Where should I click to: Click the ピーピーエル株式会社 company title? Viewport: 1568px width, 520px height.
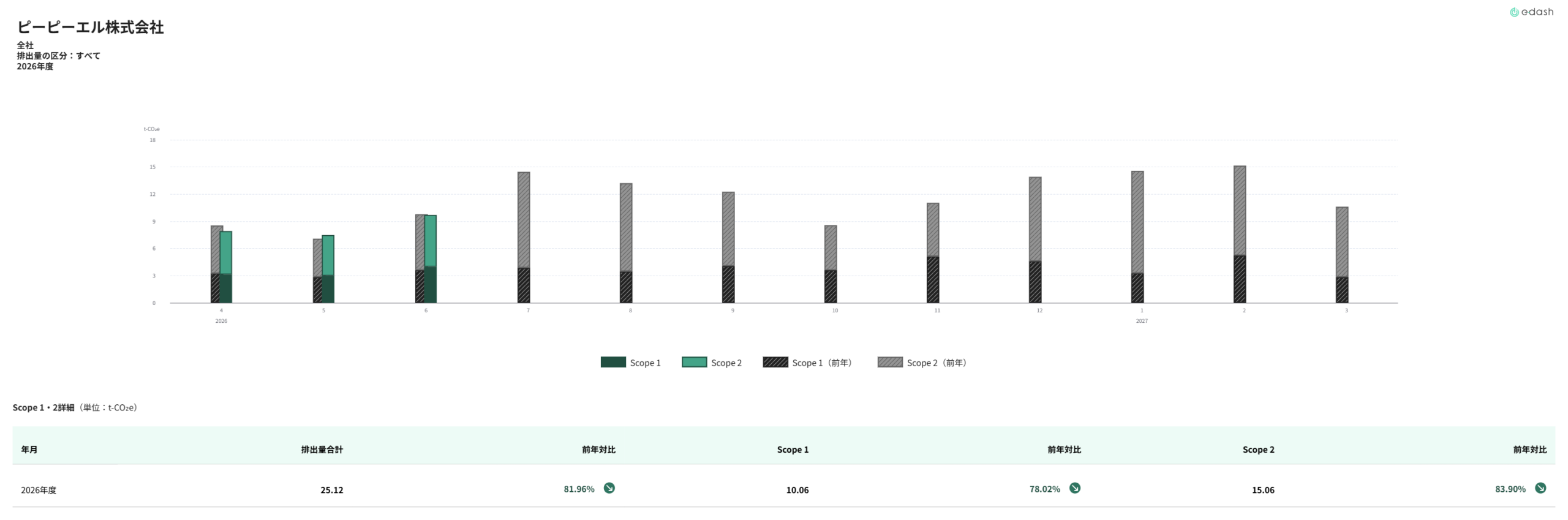[x=90, y=28]
